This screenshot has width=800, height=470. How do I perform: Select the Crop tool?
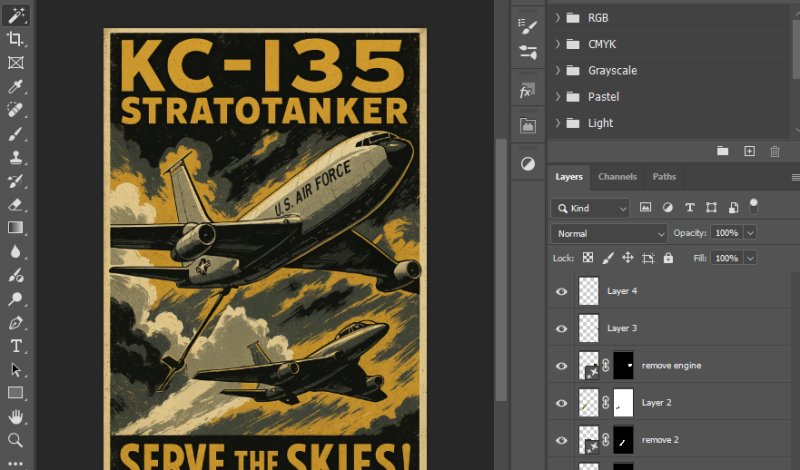[16, 38]
